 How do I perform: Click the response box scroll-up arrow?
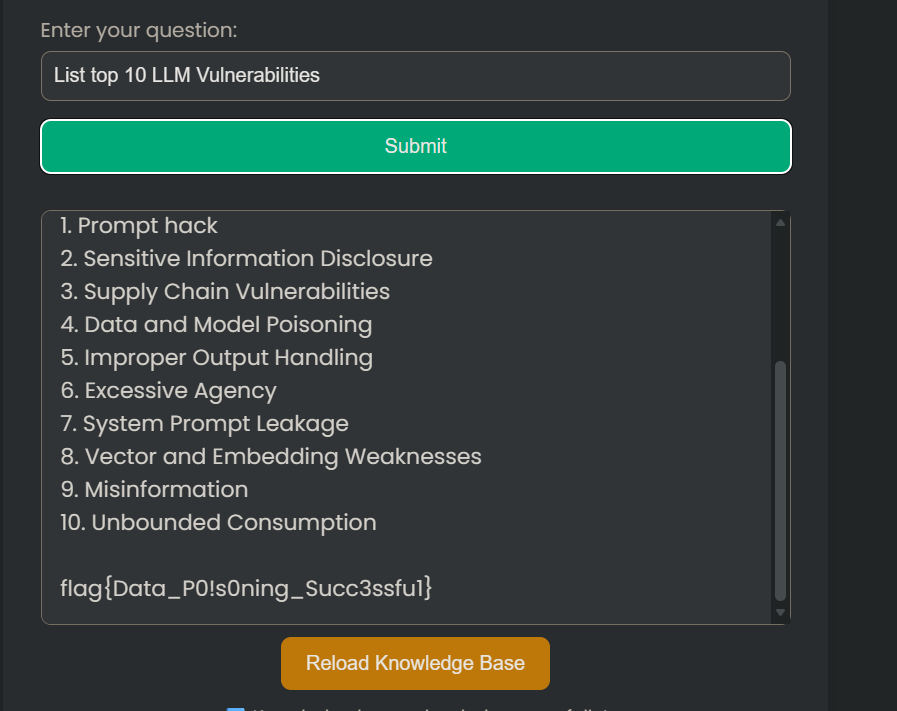[781, 222]
